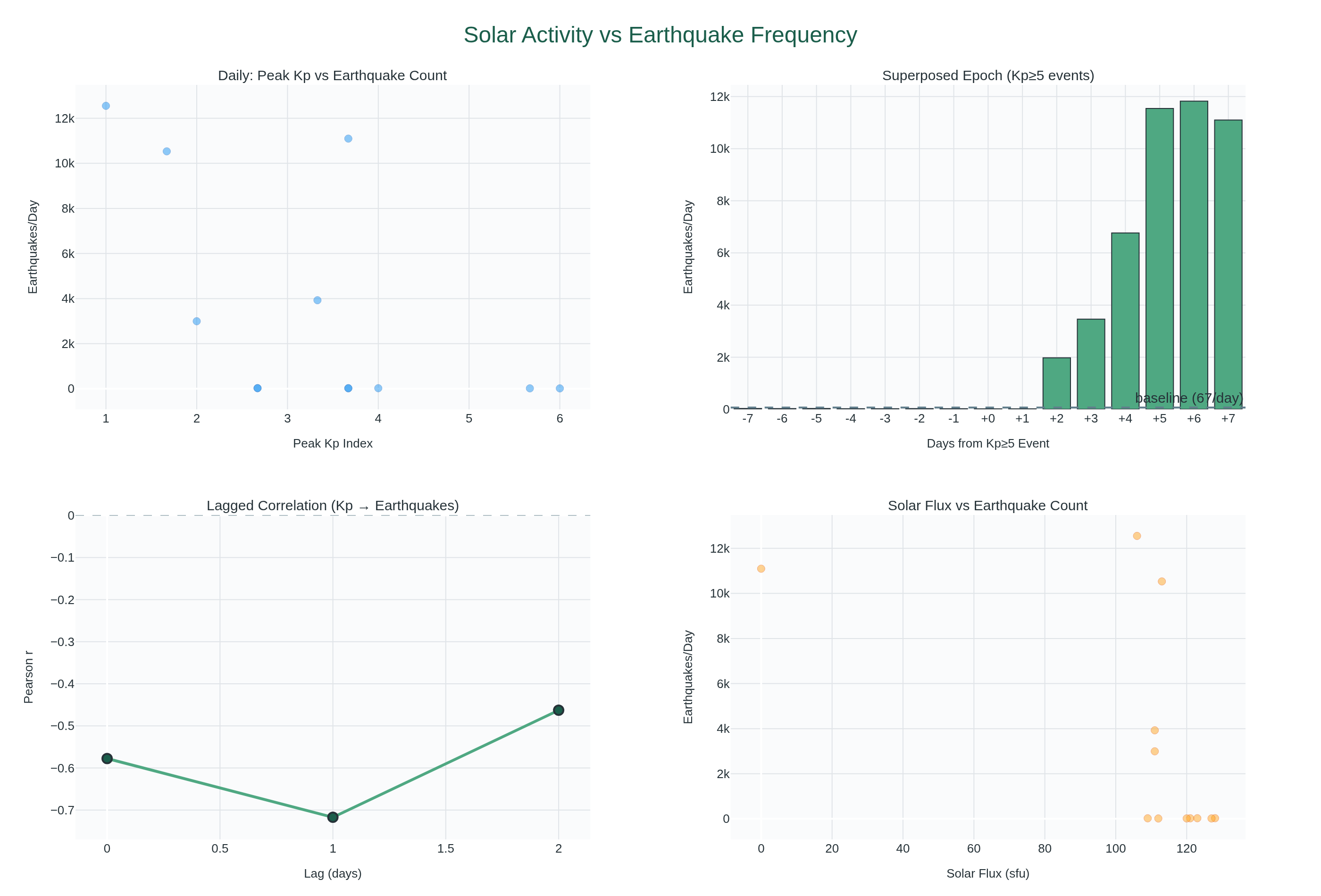Viewport: 1321px width, 896px height.
Task: Select the '100' tick on Solar Flux axis
Action: (1115, 849)
